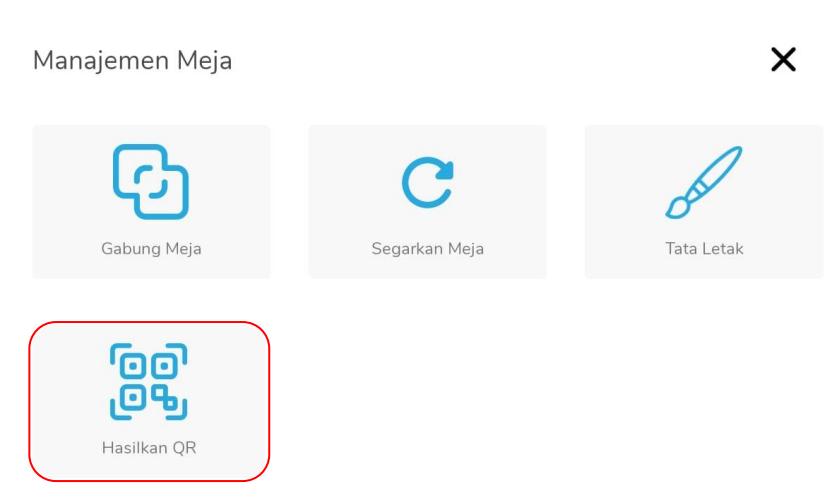Click the Tata Letak text label
Image resolution: width=832 pixels, height=498 pixels.
point(704,249)
